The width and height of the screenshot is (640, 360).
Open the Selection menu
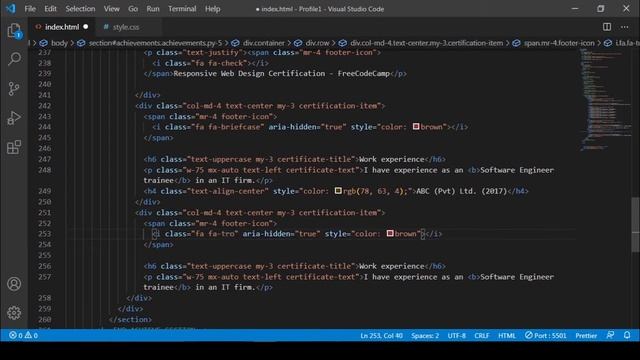(x=80, y=9)
